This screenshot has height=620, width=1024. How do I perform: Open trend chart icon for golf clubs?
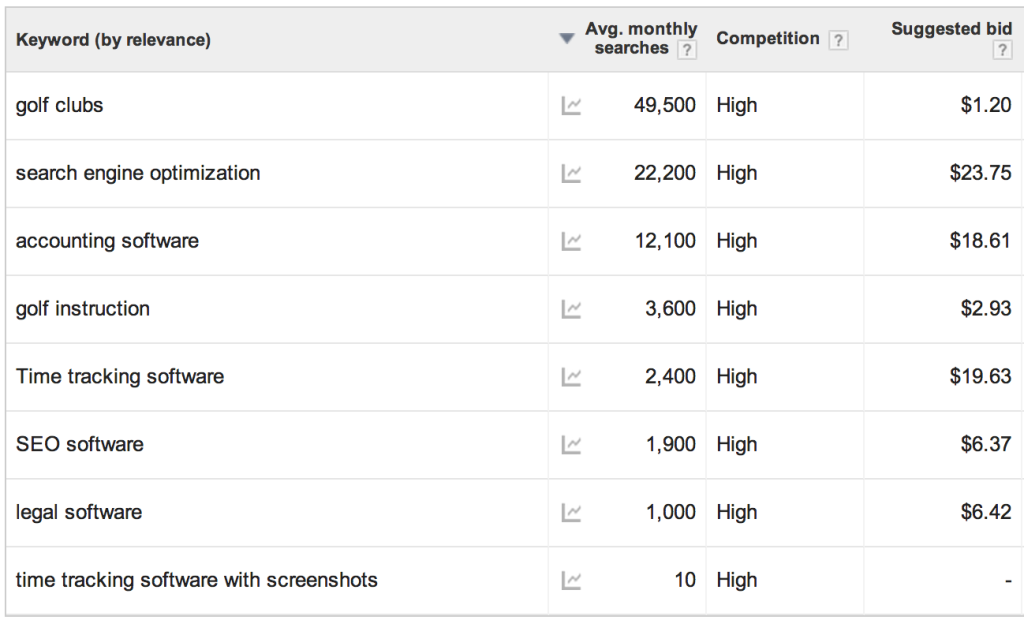(x=571, y=106)
